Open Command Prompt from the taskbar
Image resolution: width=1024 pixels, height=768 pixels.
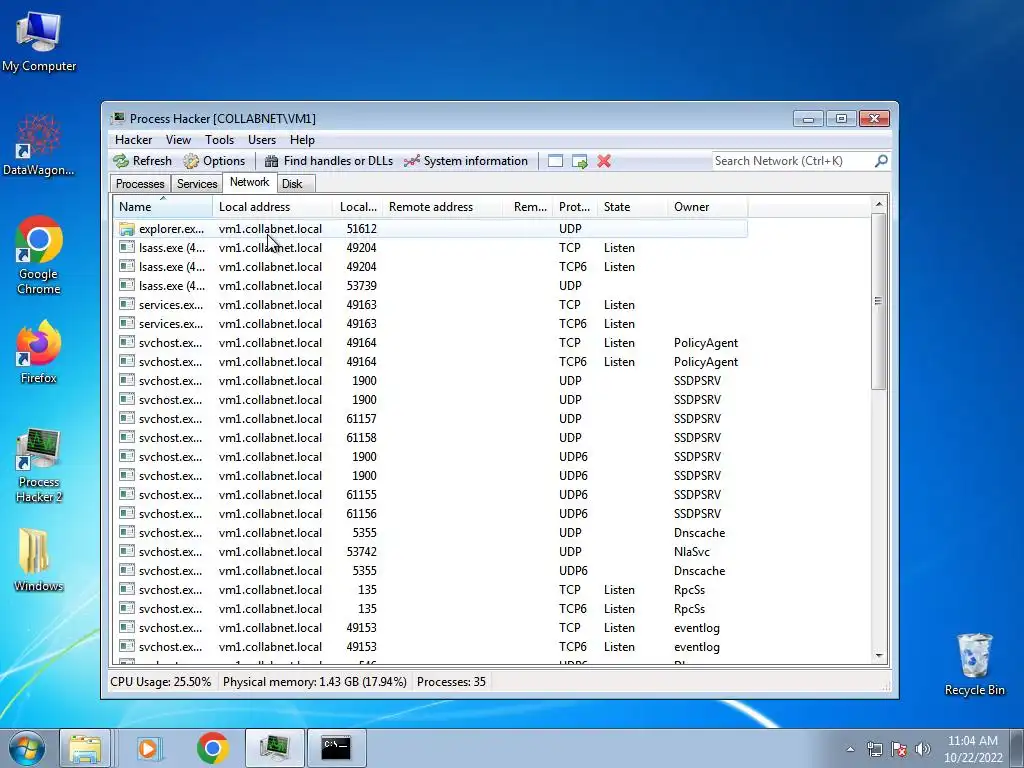point(336,748)
